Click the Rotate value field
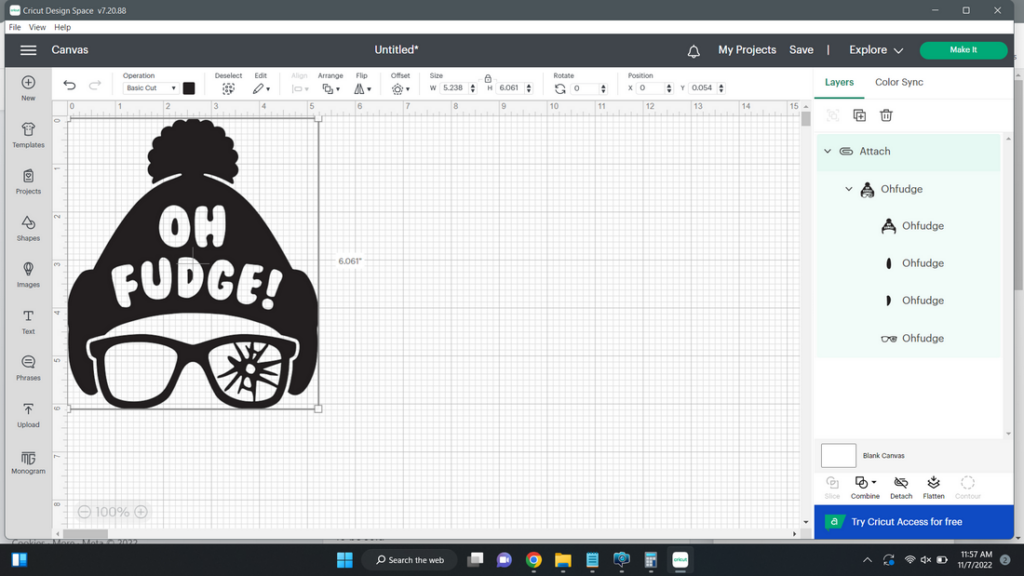This screenshot has height=576, width=1024. click(584, 89)
